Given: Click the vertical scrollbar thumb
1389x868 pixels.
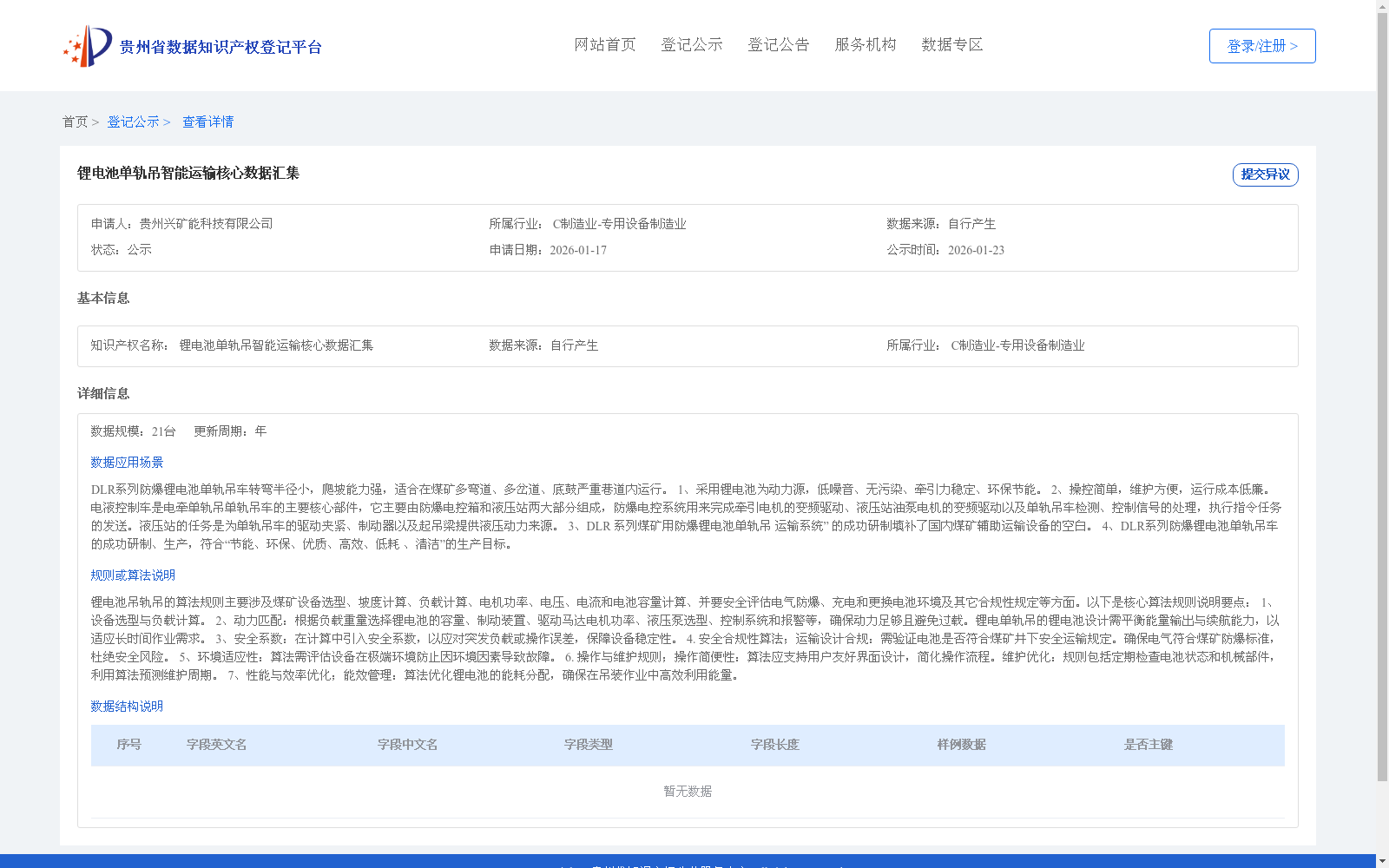Looking at the screenshot, I should pyautogui.click(x=1382, y=397).
